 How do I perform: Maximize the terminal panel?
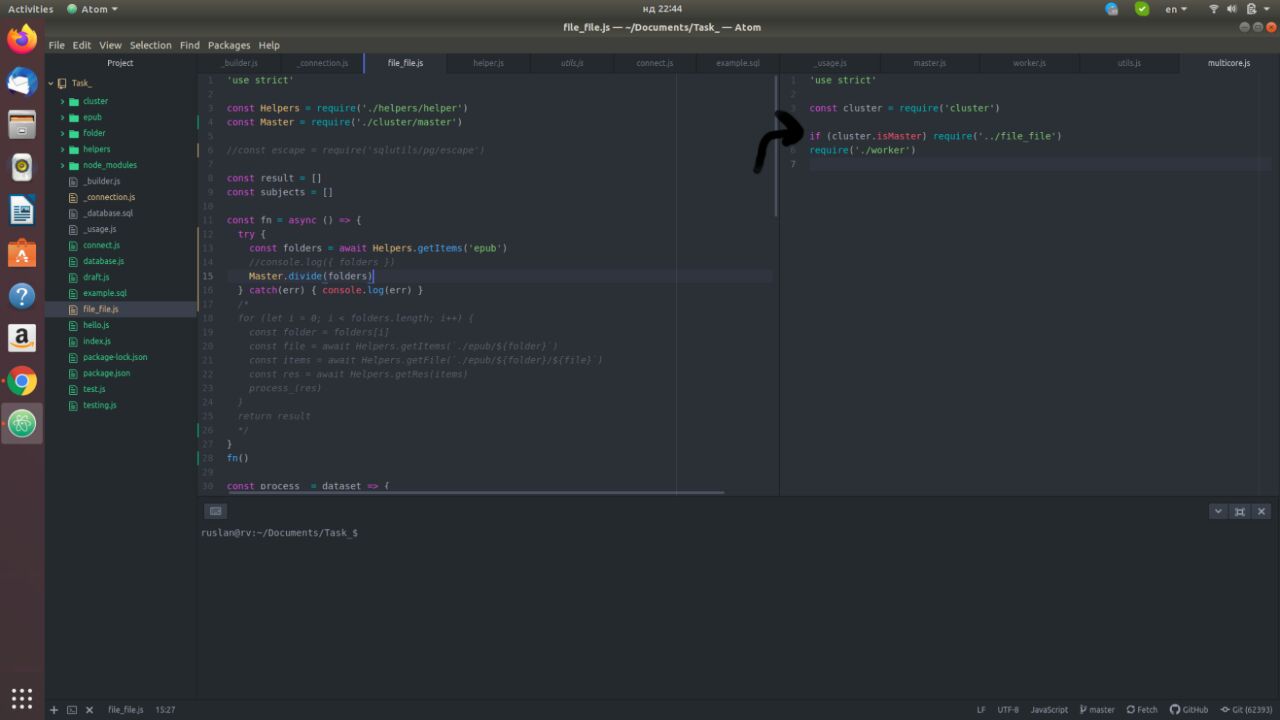pyautogui.click(x=1240, y=511)
